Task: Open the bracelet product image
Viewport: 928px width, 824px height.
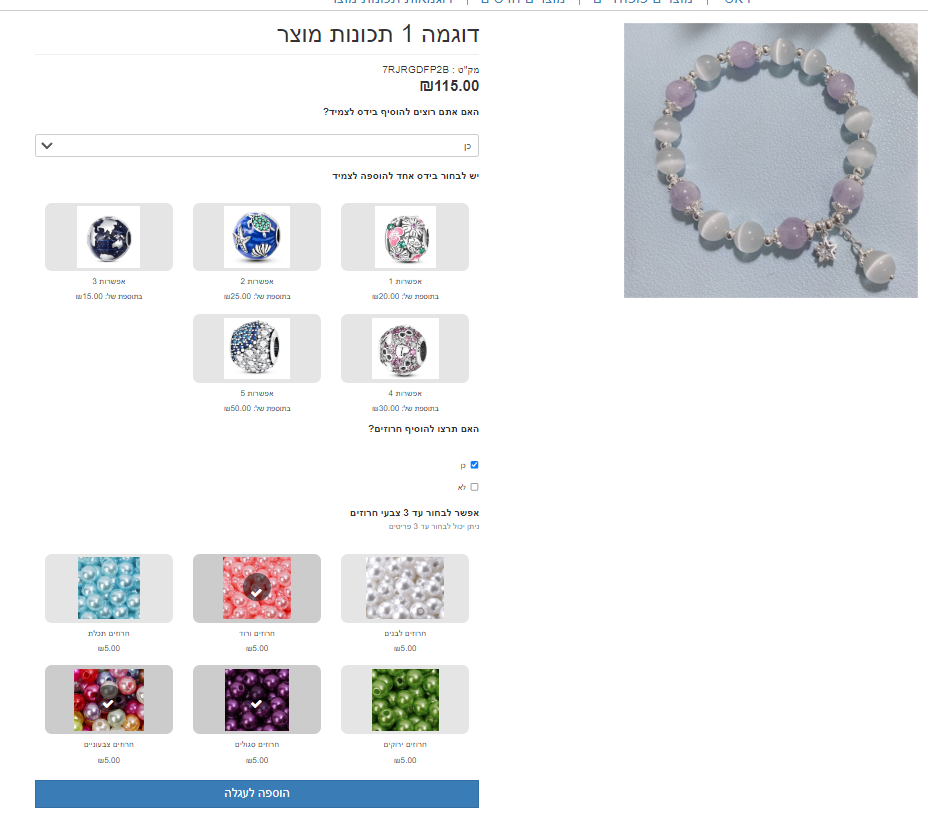Action: (x=771, y=160)
